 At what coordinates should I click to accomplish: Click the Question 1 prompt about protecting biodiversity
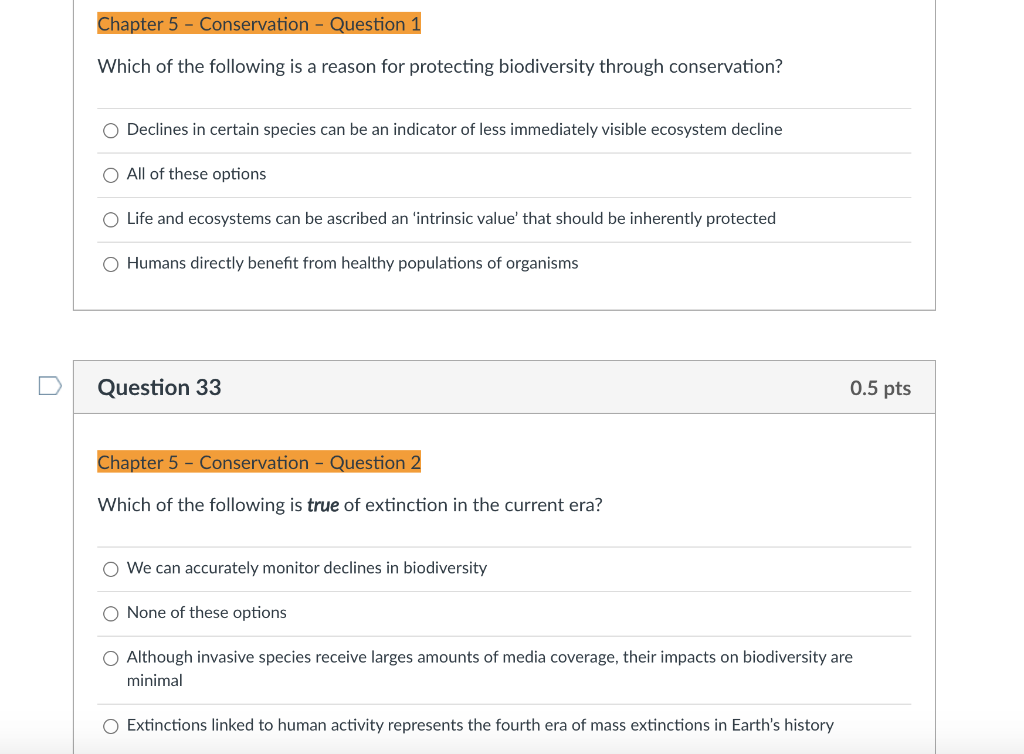tap(440, 66)
